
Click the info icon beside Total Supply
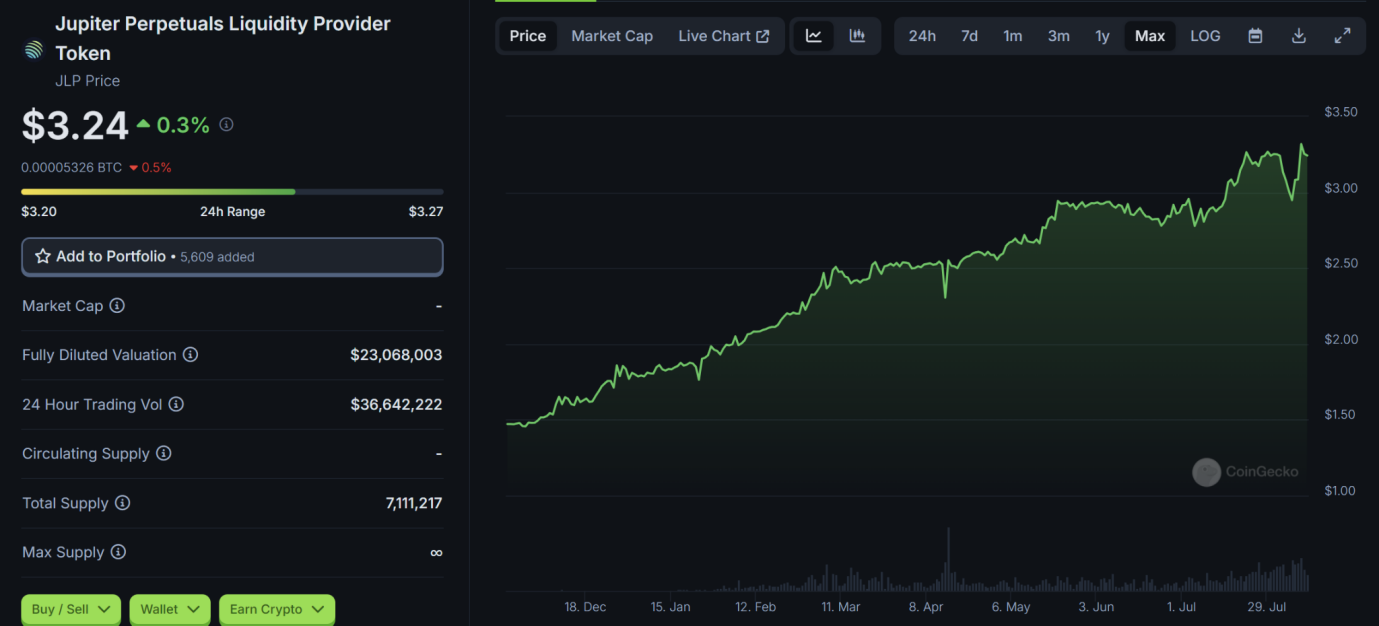click(x=122, y=503)
